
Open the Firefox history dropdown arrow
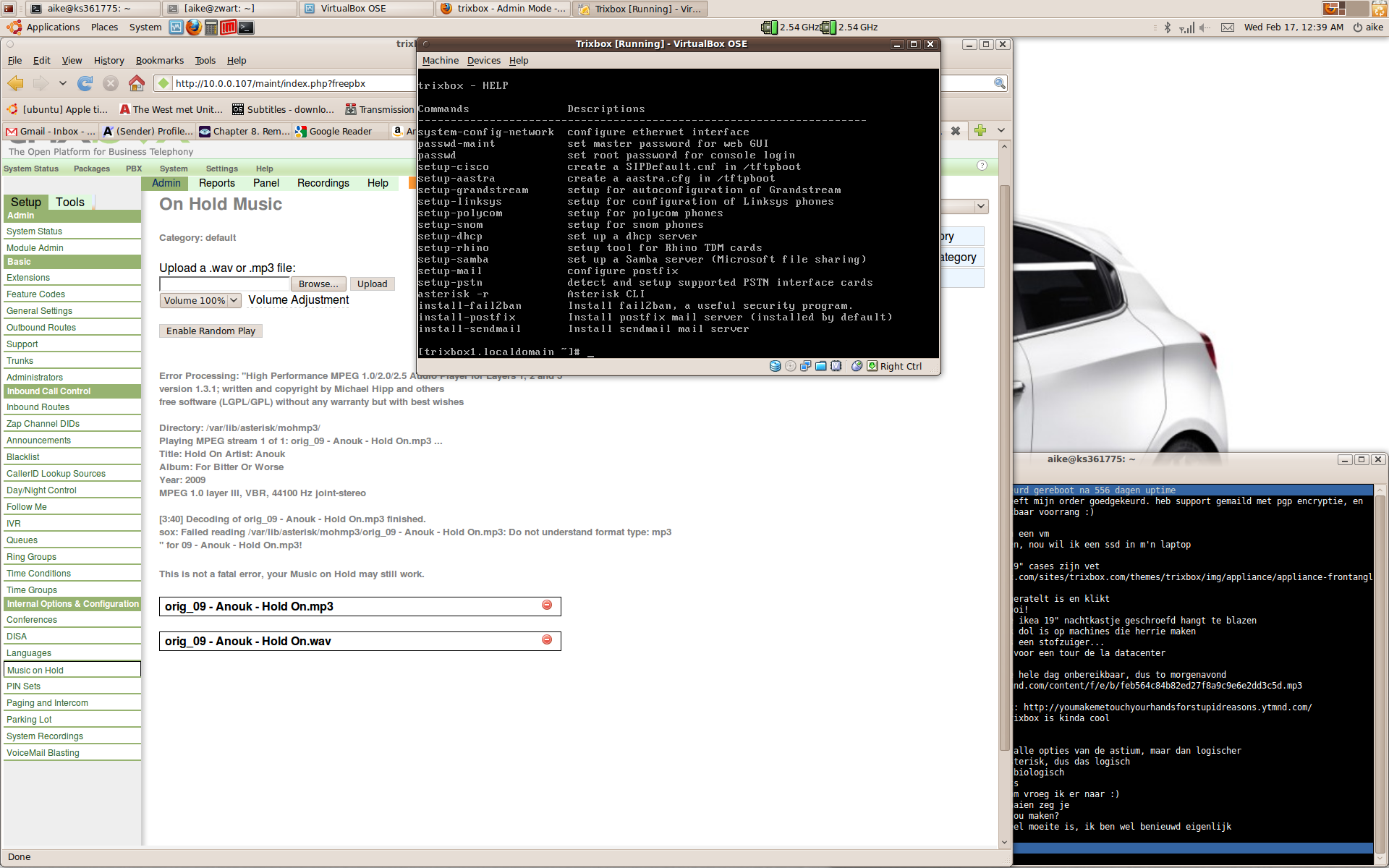62,83
